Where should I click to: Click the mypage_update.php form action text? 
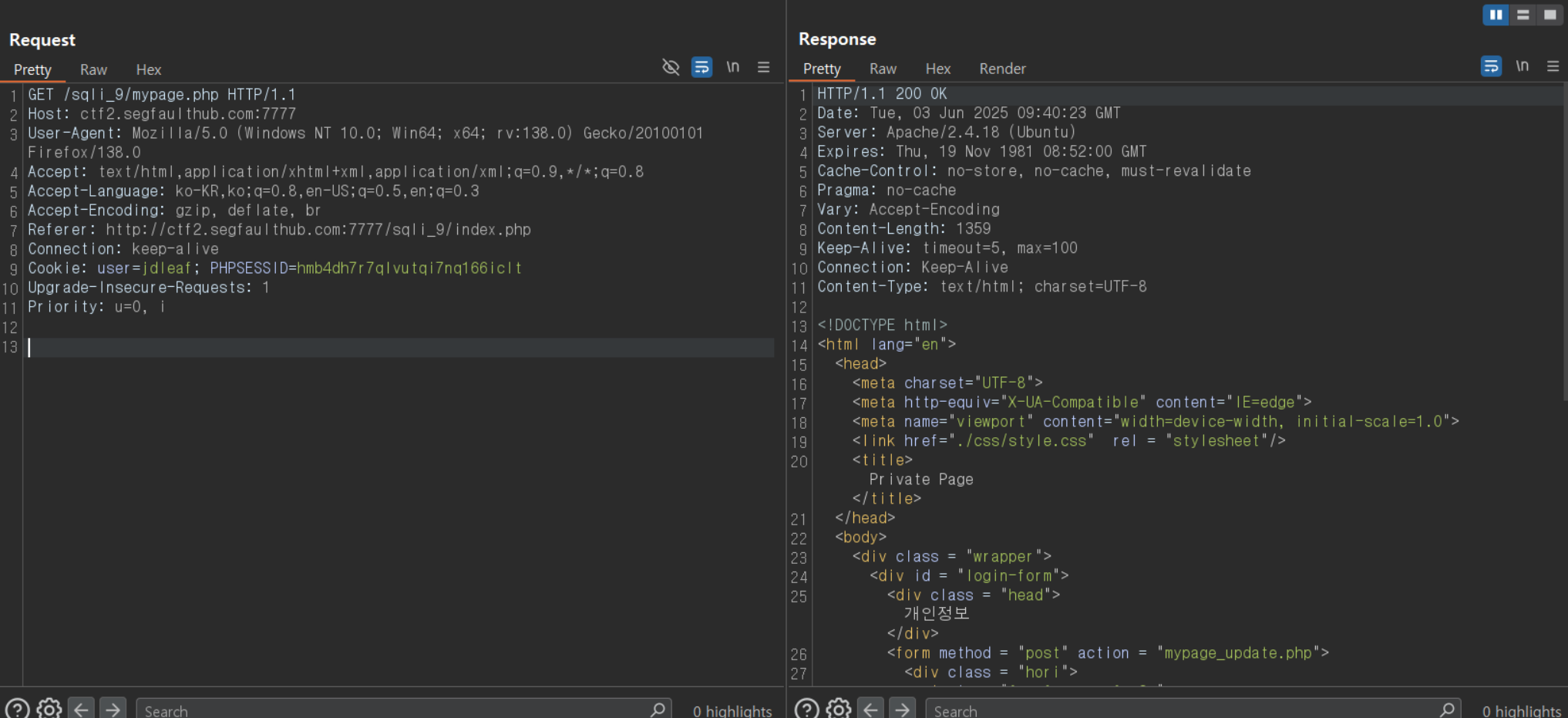pos(1238,652)
